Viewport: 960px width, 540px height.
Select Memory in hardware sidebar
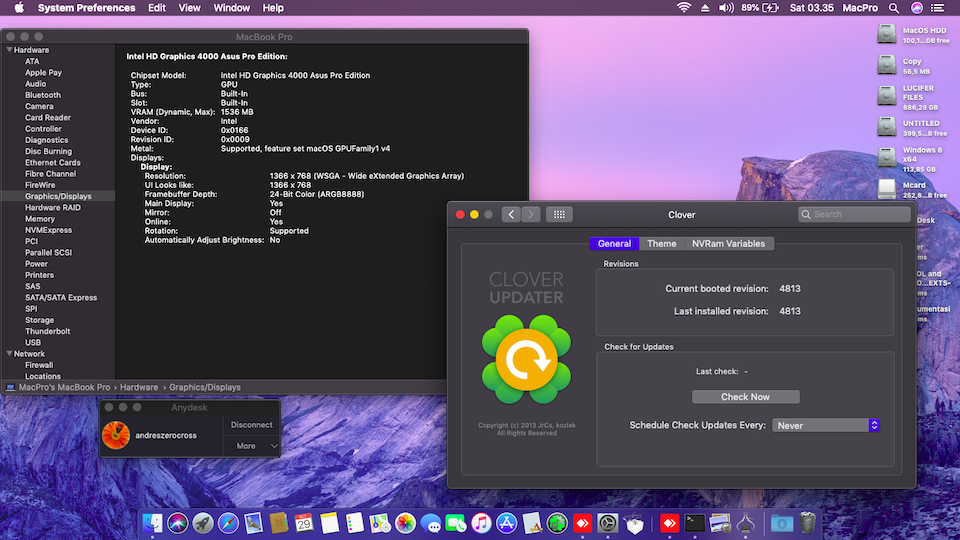[x=40, y=219]
